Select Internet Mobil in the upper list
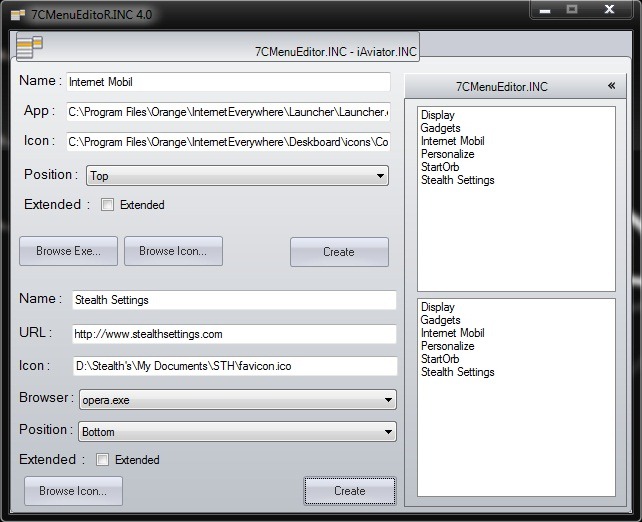642x522 pixels. point(452,142)
